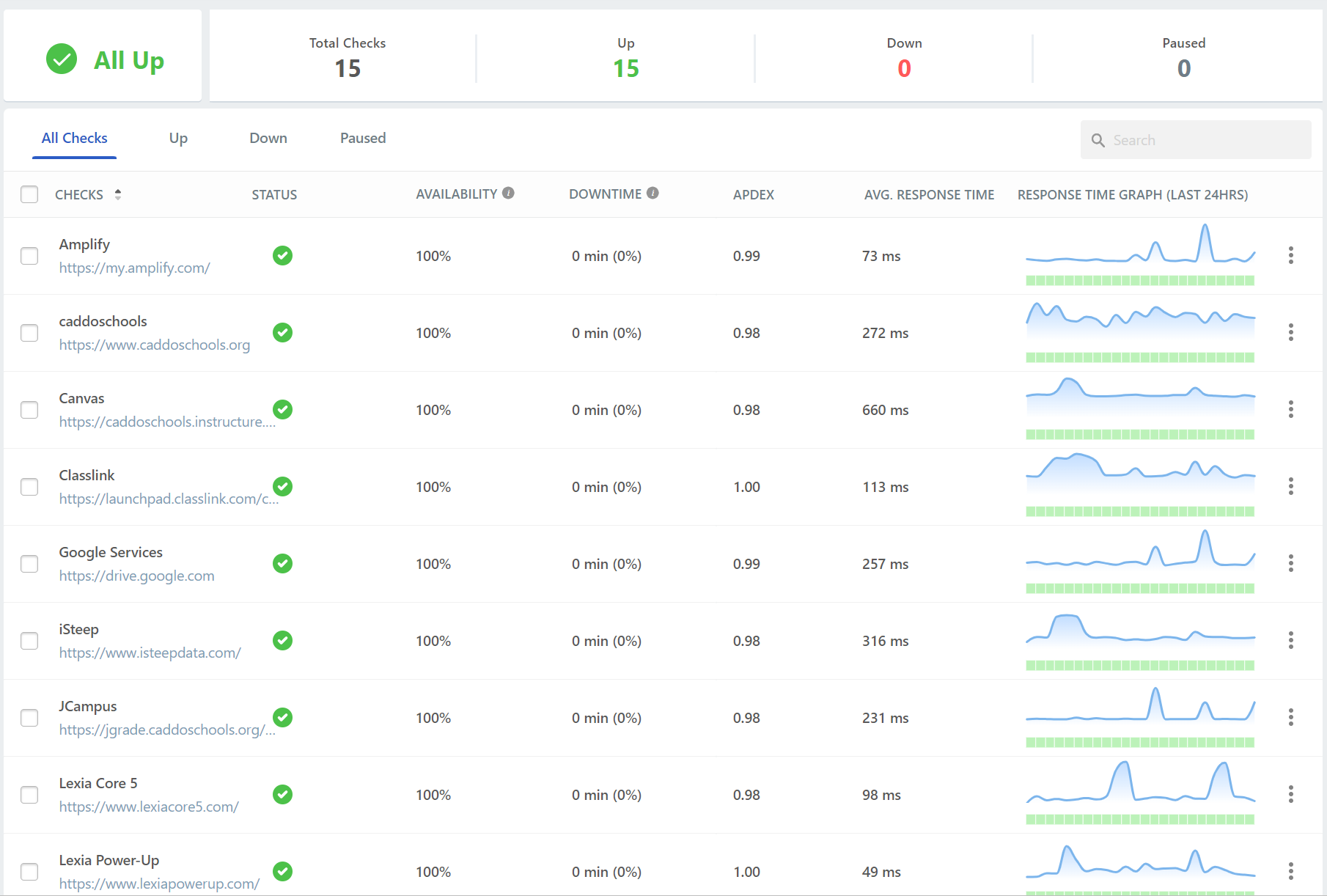The image size is (1327, 896).
Task: Click the green status check for Lexia Power-Up
Action: pyautogui.click(x=282, y=871)
